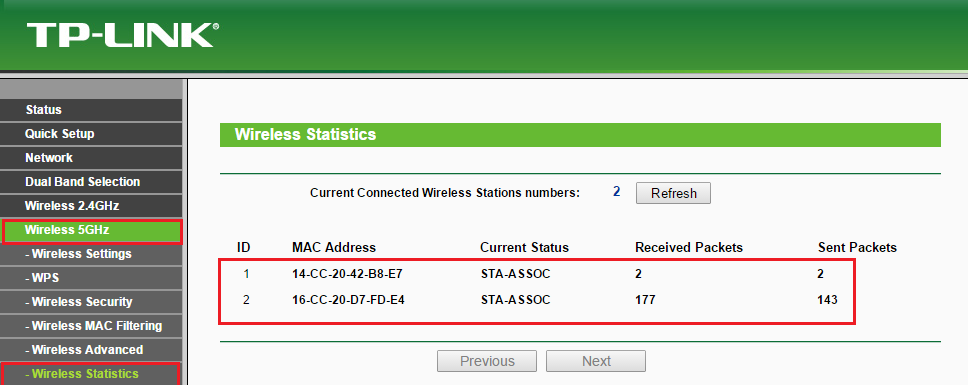The height and width of the screenshot is (385, 968).
Task: Click the connected stations count 2
Action: pos(616,192)
